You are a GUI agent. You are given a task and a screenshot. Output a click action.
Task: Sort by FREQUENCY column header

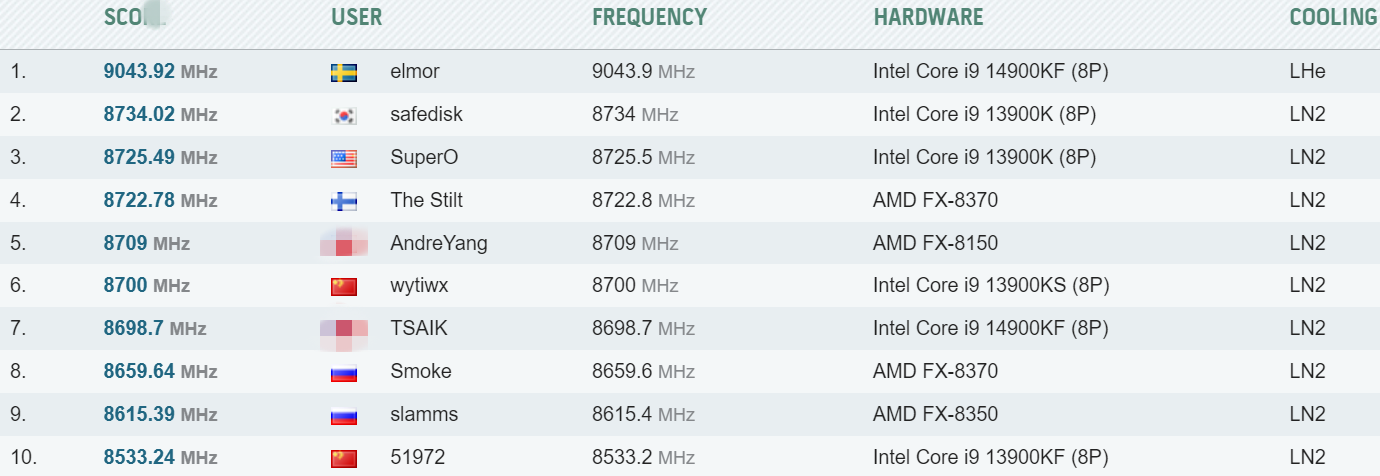[649, 17]
